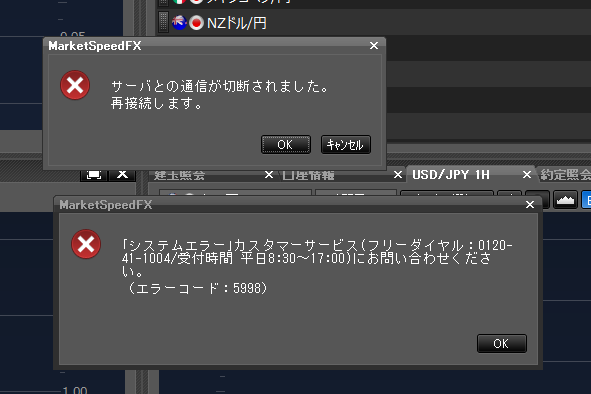The width and height of the screenshot is (591, 394).
Task: Click the New Zealand flag icon
Action: tap(179, 23)
